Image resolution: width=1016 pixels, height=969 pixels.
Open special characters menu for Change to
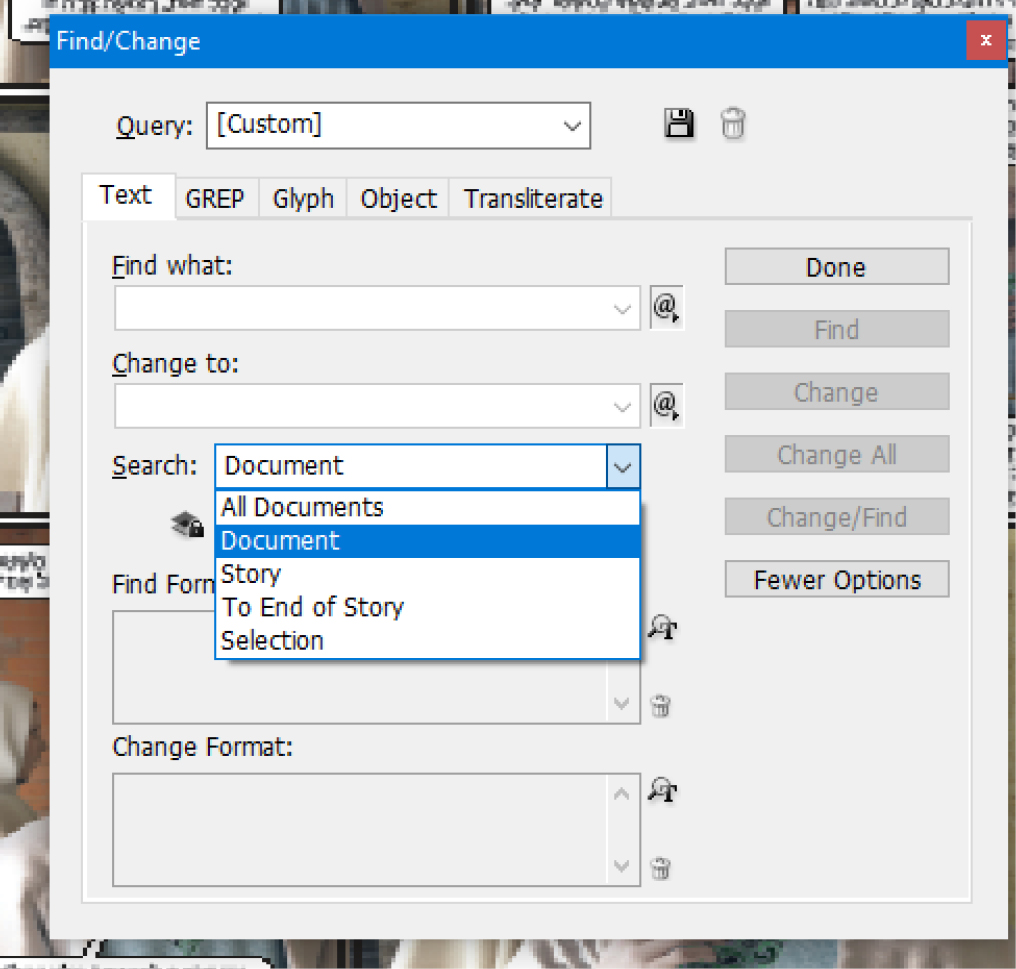(666, 406)
